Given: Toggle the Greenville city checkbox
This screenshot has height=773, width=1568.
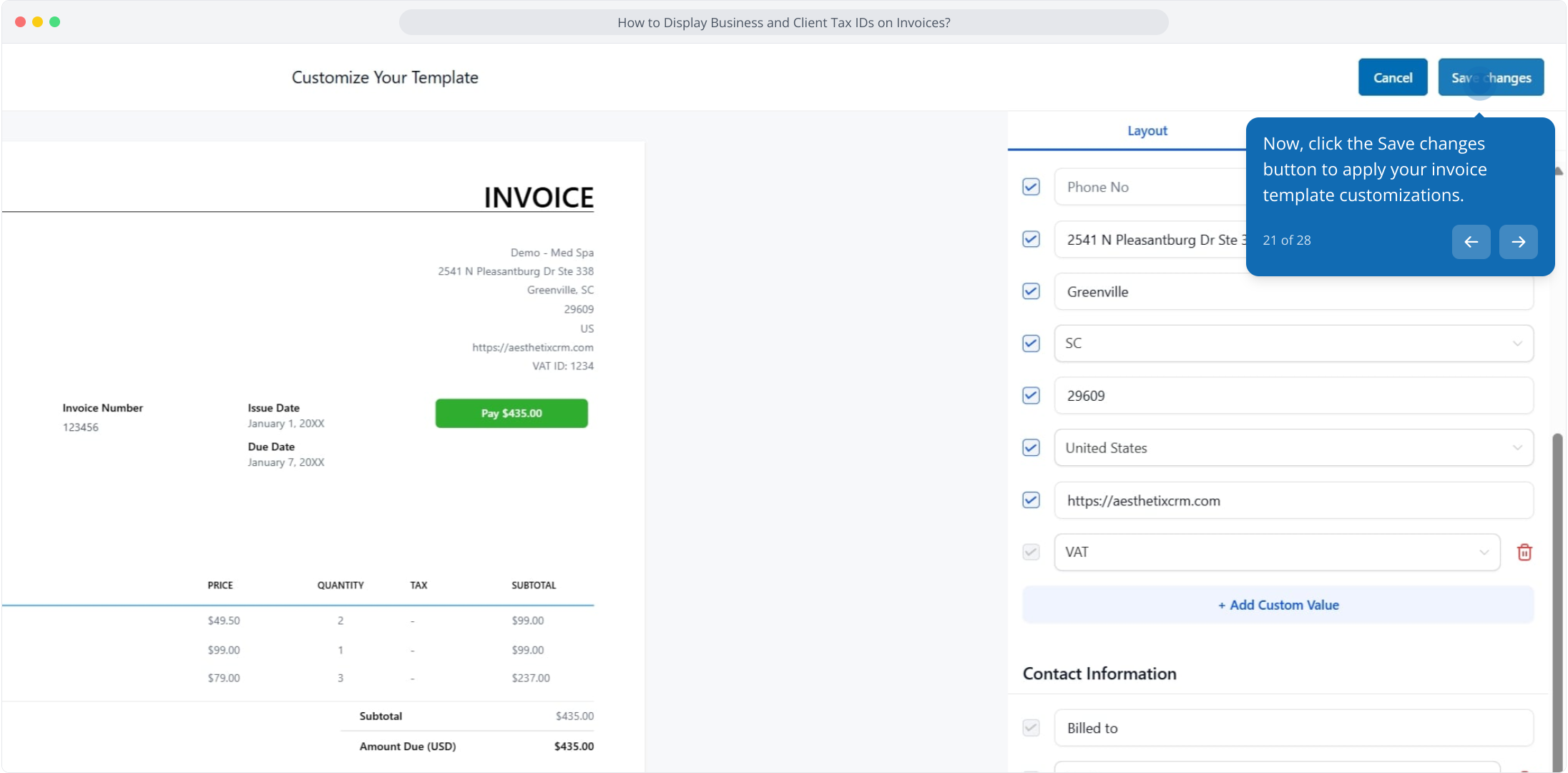Looking at the screenshot, I should click(1031, 291).
